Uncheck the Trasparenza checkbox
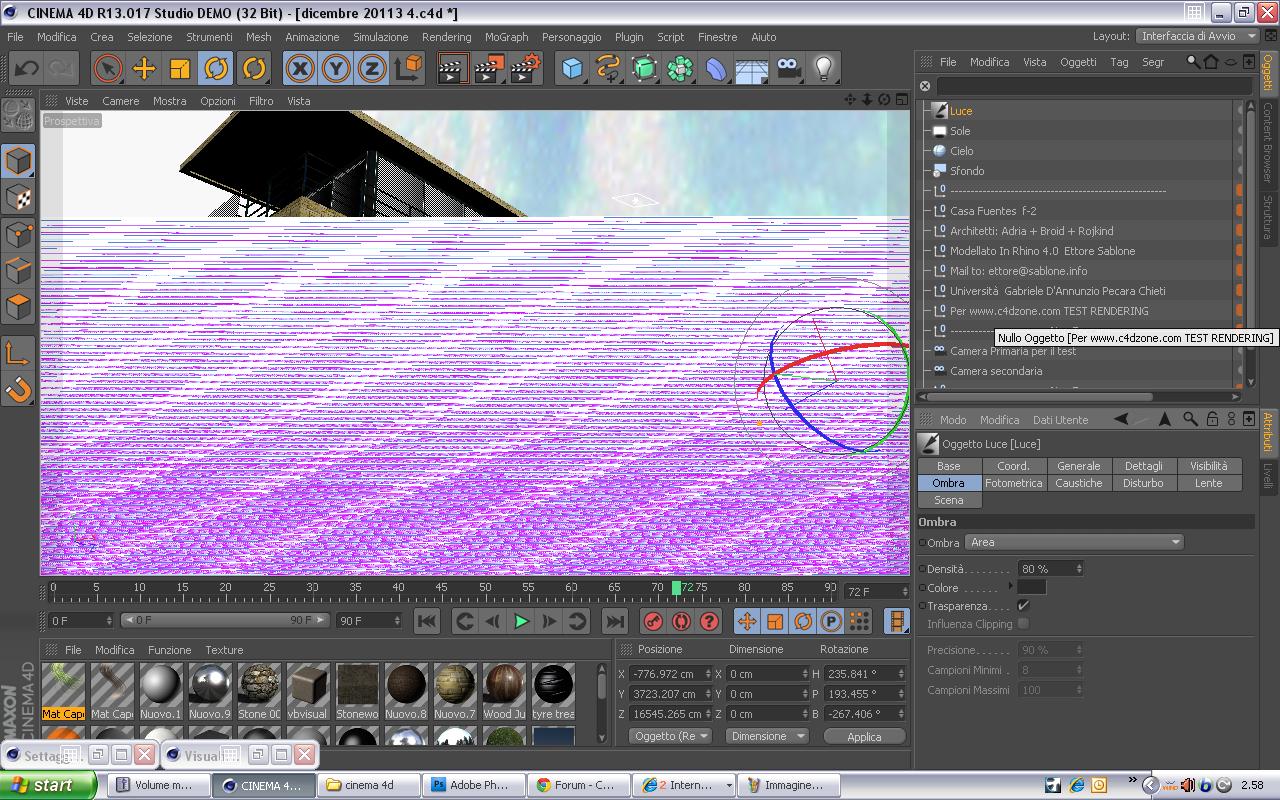 point(1023,606)
